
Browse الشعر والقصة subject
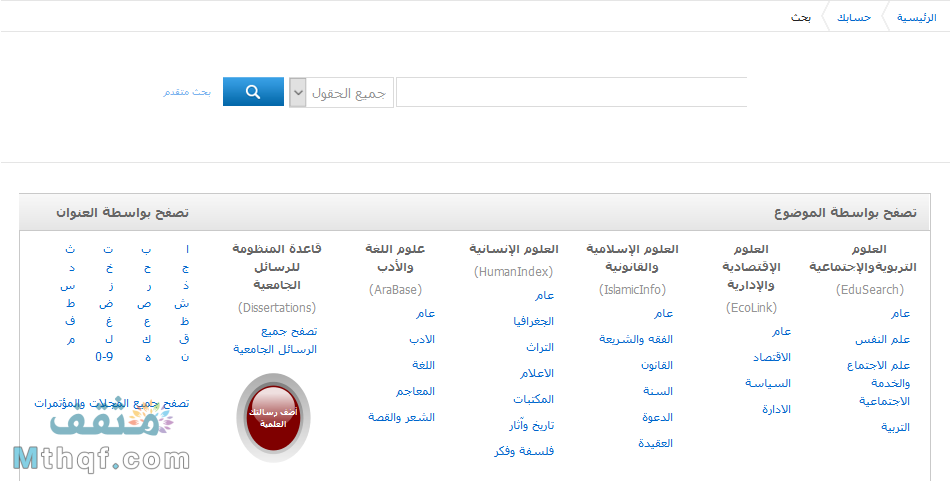(402, 417)
